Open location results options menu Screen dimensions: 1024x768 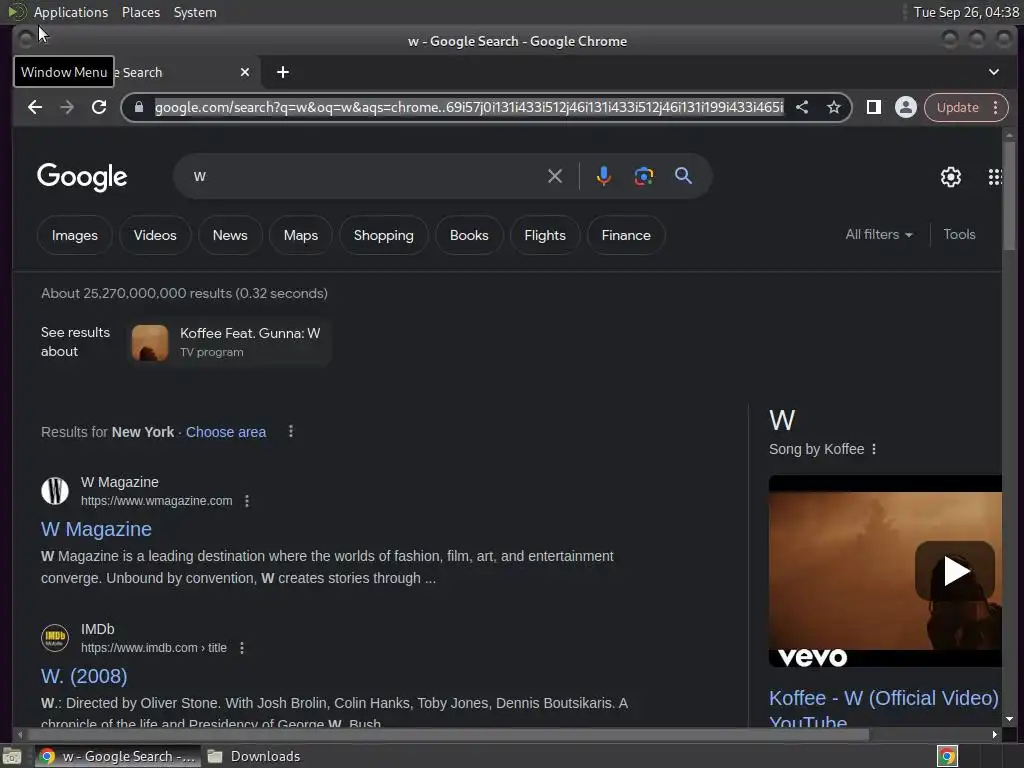pos(291,432)
